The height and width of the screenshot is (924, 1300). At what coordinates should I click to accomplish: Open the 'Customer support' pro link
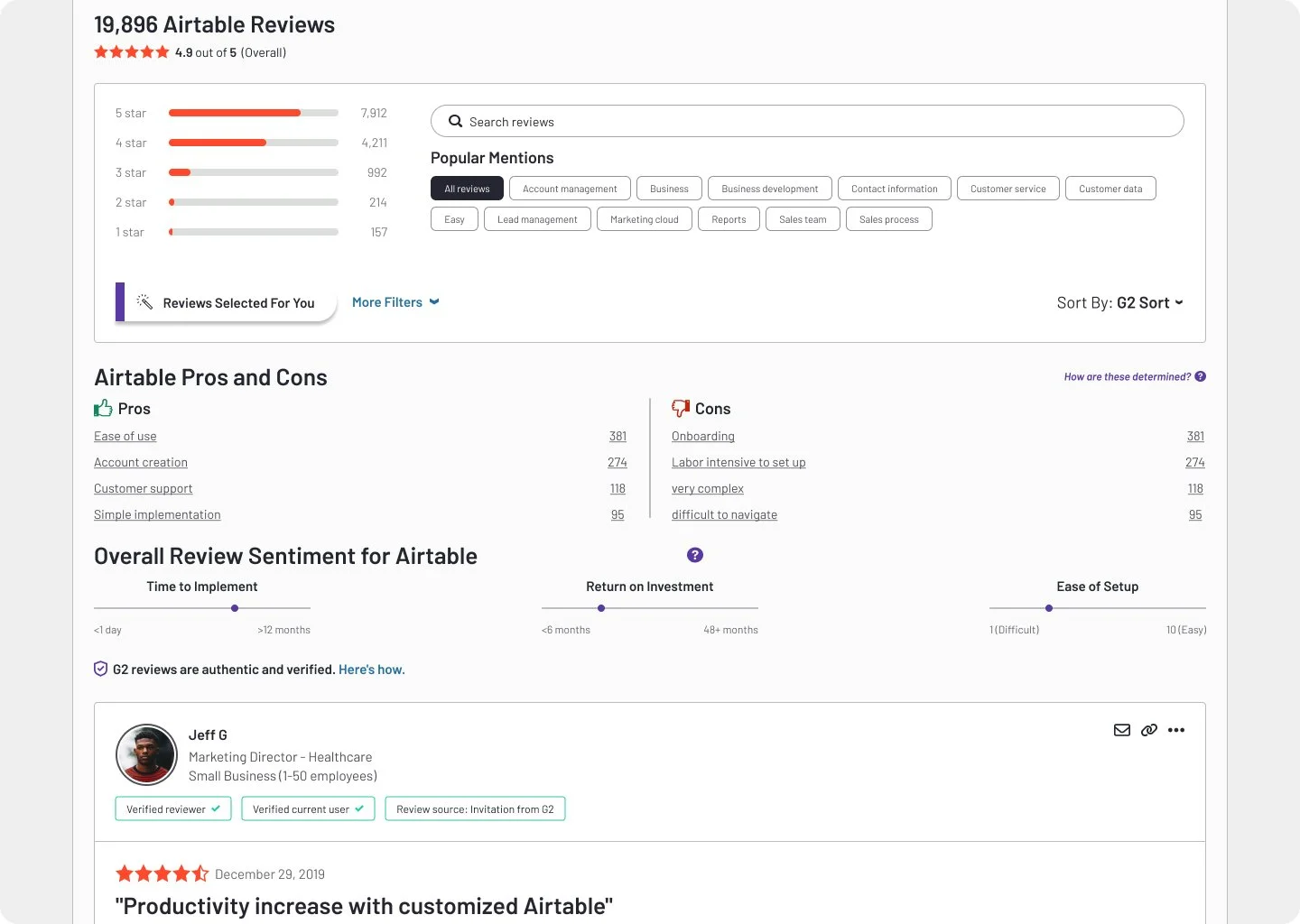144,488
